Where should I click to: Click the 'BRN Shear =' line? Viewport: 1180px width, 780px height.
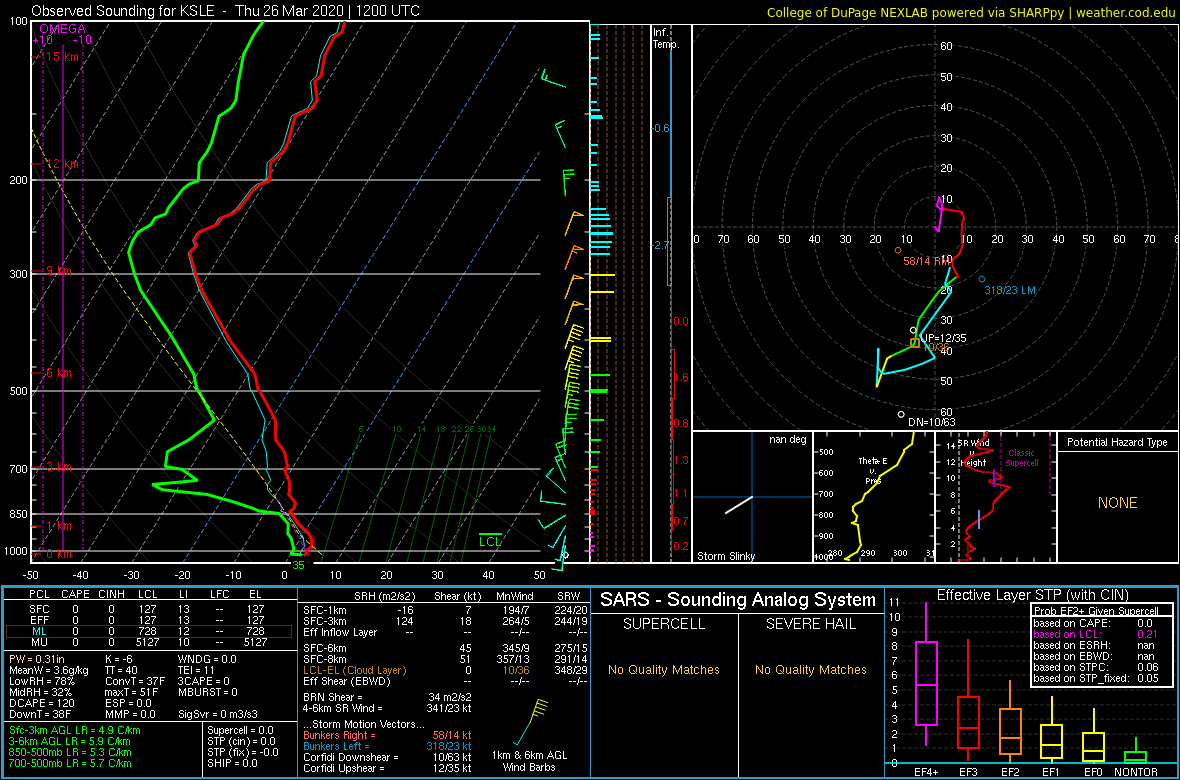click(386, 697)
